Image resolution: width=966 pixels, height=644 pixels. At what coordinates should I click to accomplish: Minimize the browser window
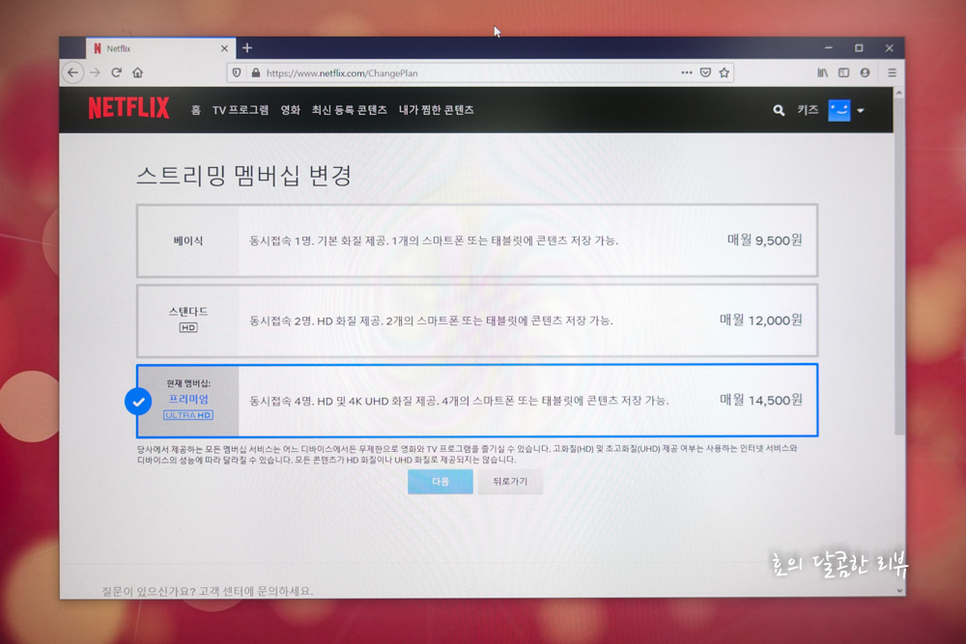click(x=829, y=48)
